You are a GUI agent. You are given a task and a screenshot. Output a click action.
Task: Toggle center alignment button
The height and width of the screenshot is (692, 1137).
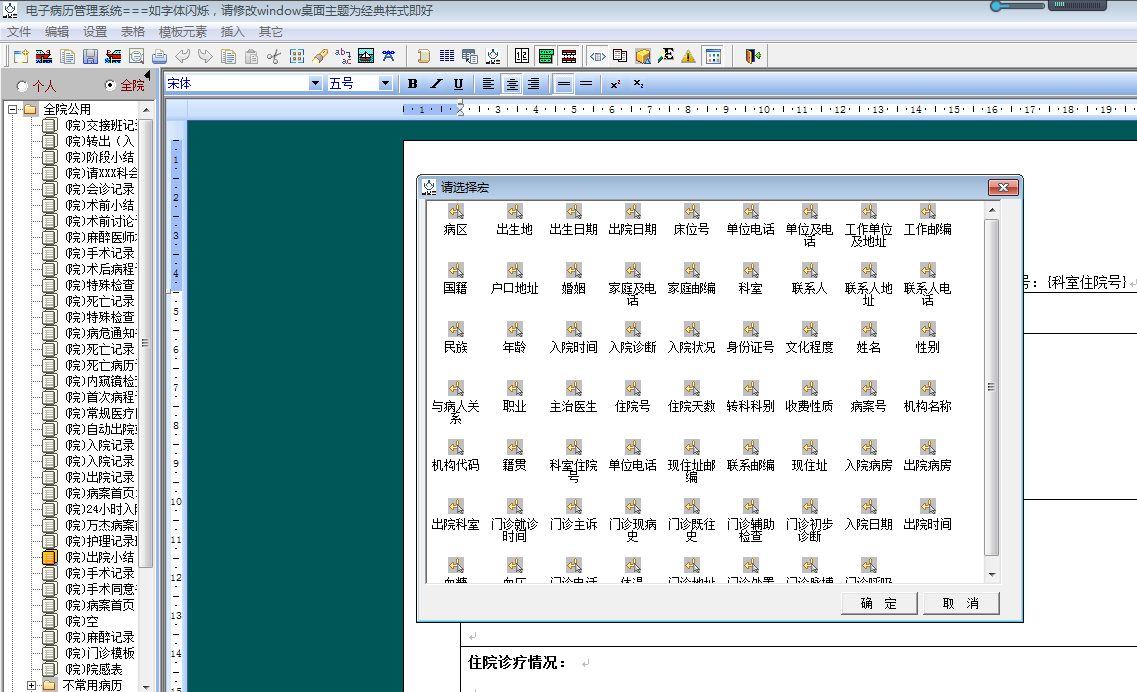511,84
